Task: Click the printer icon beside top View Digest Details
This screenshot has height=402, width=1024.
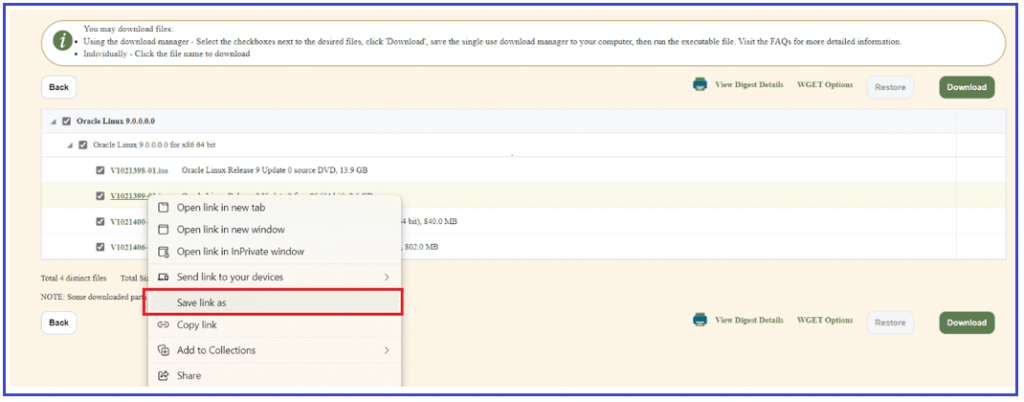Action: [x=700, y=85]
